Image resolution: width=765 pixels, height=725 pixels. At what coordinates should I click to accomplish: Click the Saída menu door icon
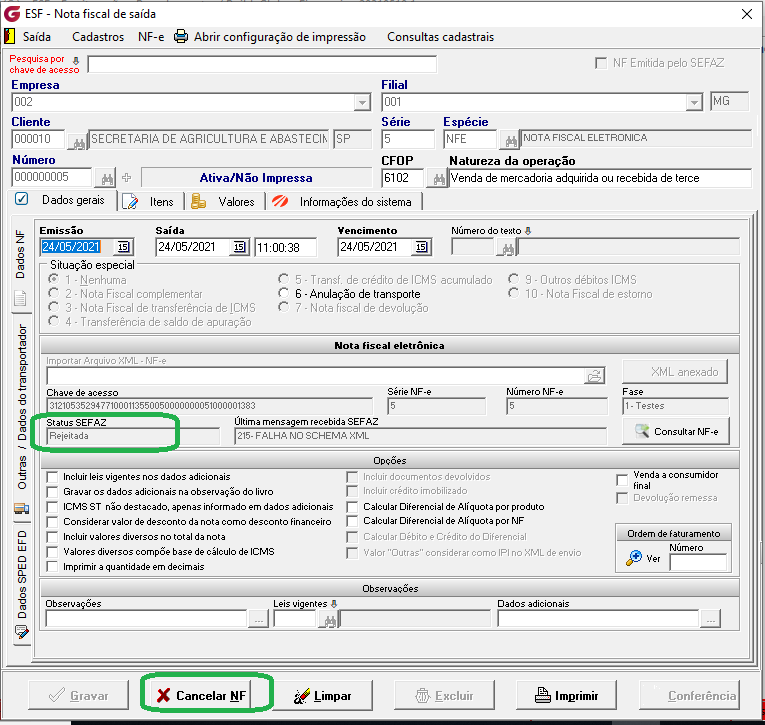click(9, 36)
